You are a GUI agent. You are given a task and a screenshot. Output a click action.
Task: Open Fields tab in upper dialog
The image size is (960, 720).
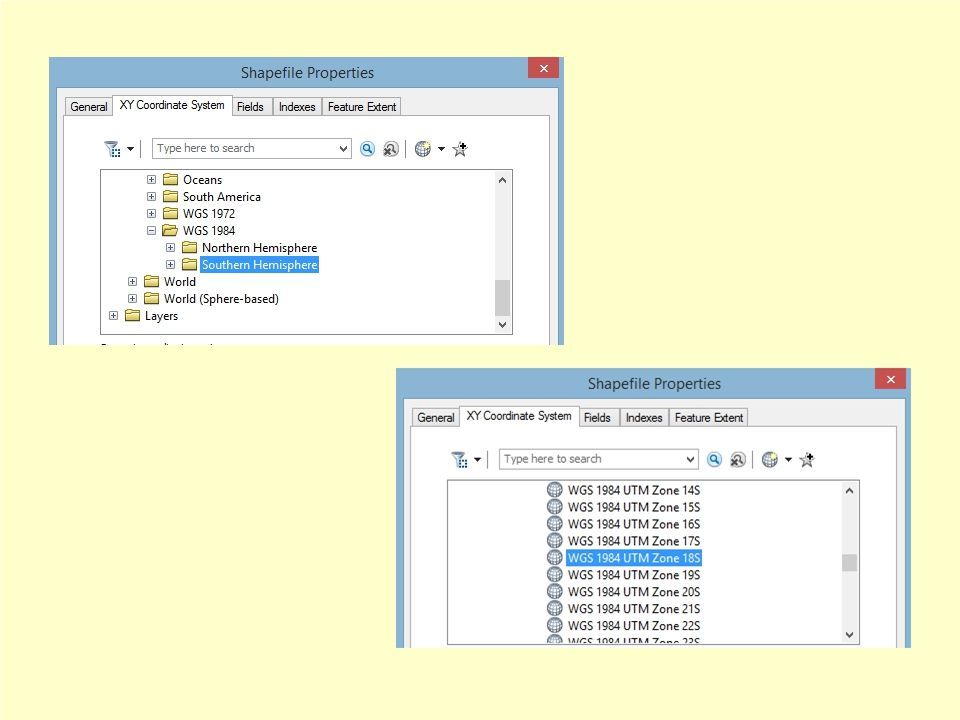(x=250, y=107)
